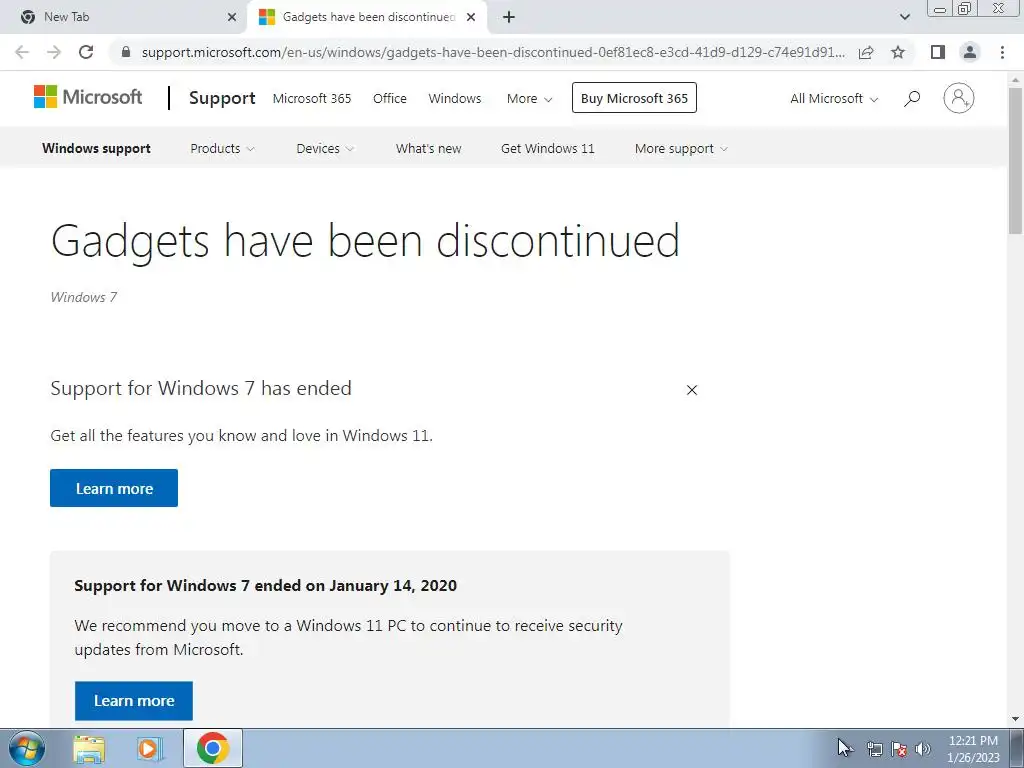Click the address bar URL field
This screenshot has width=1024, height=768.
tap(493, 52)
